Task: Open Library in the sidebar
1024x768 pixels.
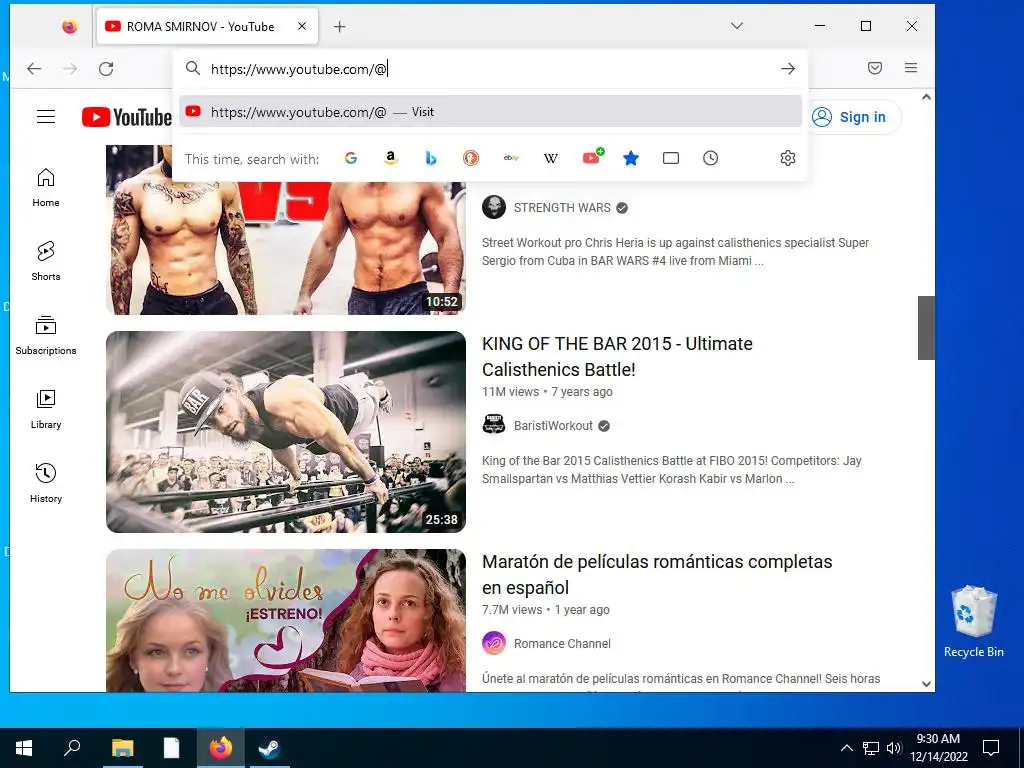Action: click(x=46, y=409)
